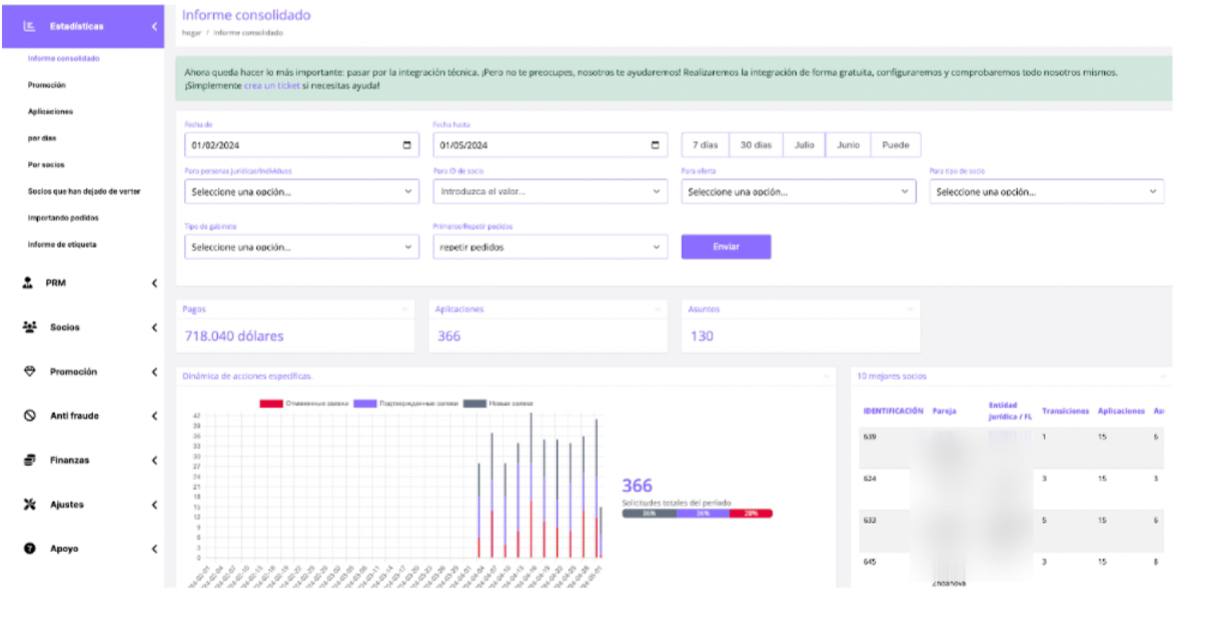Click partner ID 645 in table

869,563
